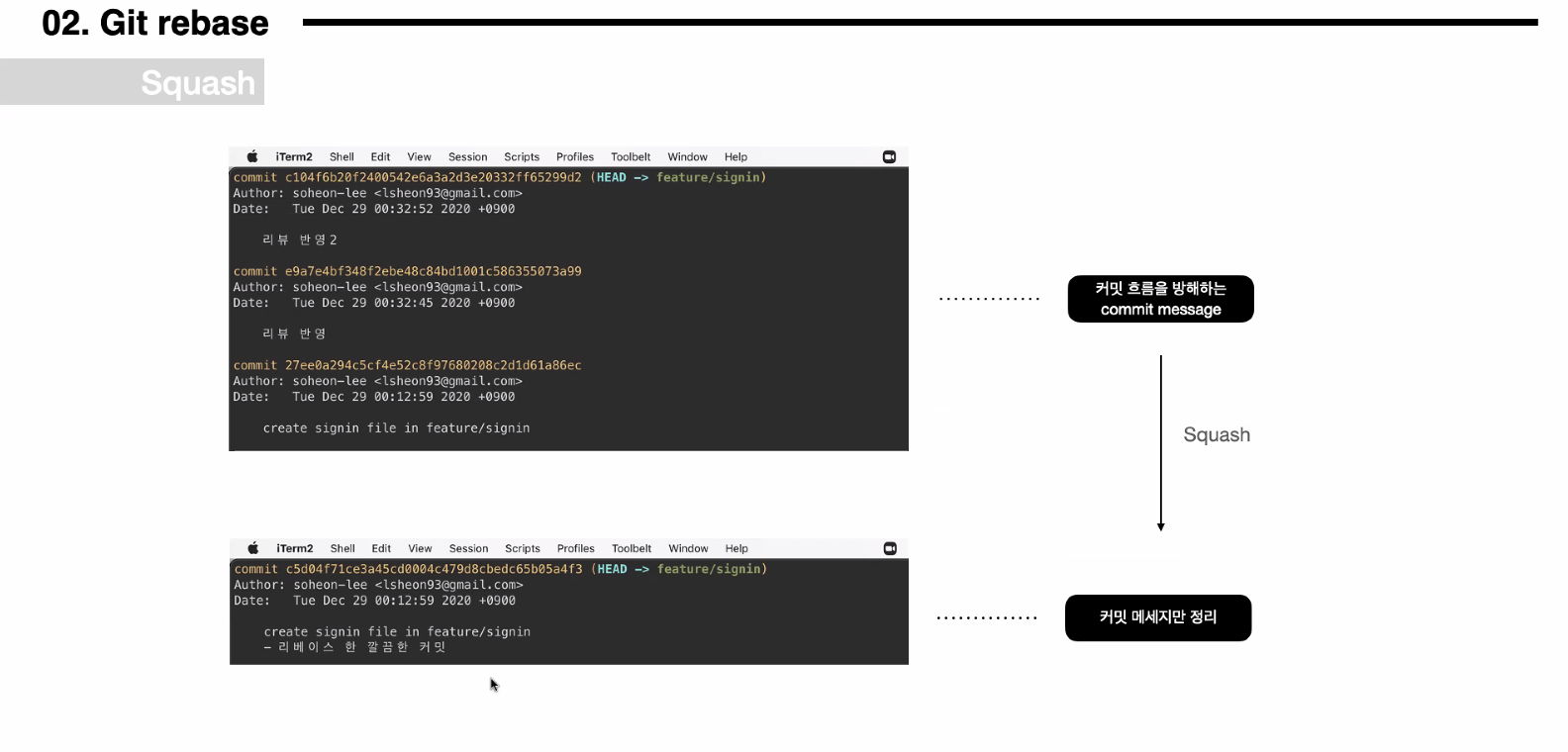Open the Window menu above commit c104f6b
Screen dimensions: 1568x752
[687, 156]
